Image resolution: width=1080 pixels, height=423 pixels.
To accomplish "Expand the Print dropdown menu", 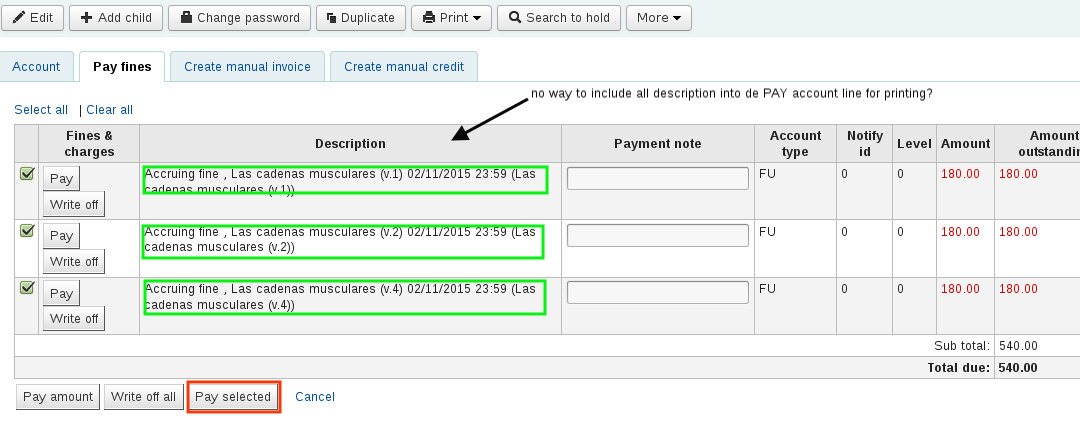I will [452, 18].
